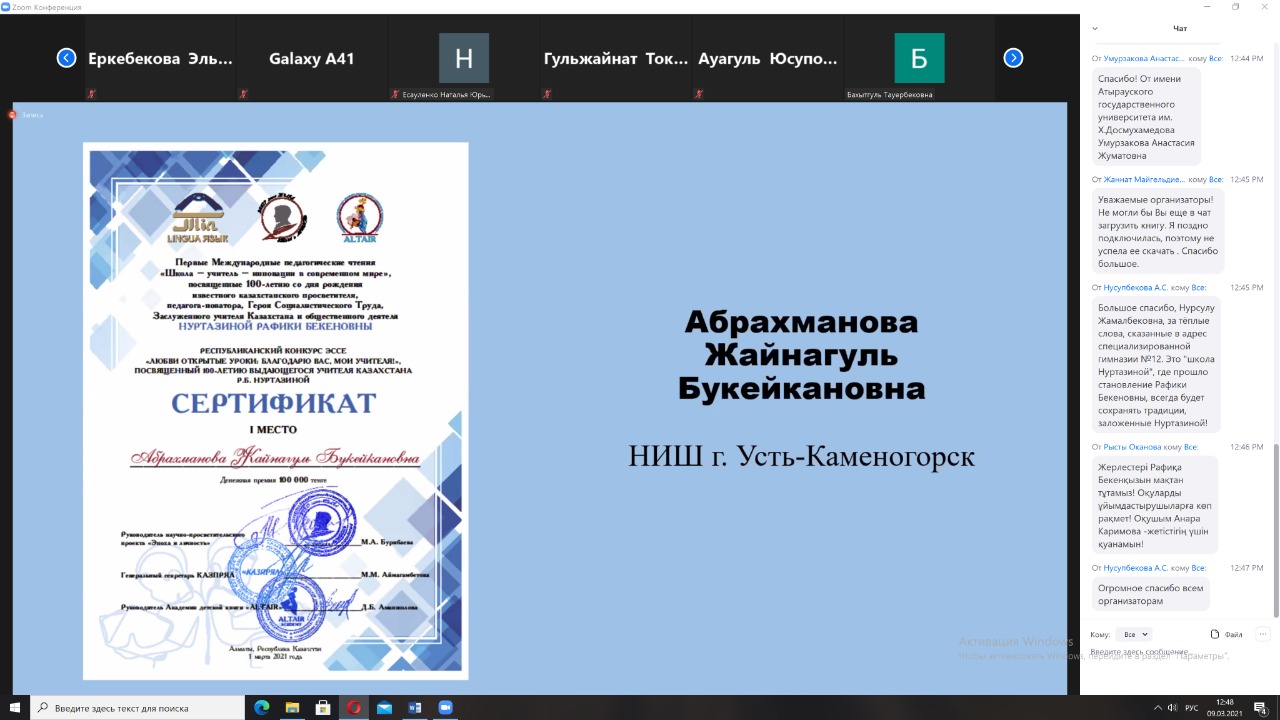The width and height of the screenshot is (1280, 720).
Task: Open Opera browser from the taskbar
Action: pyautogui.click(x=354, y=707)
